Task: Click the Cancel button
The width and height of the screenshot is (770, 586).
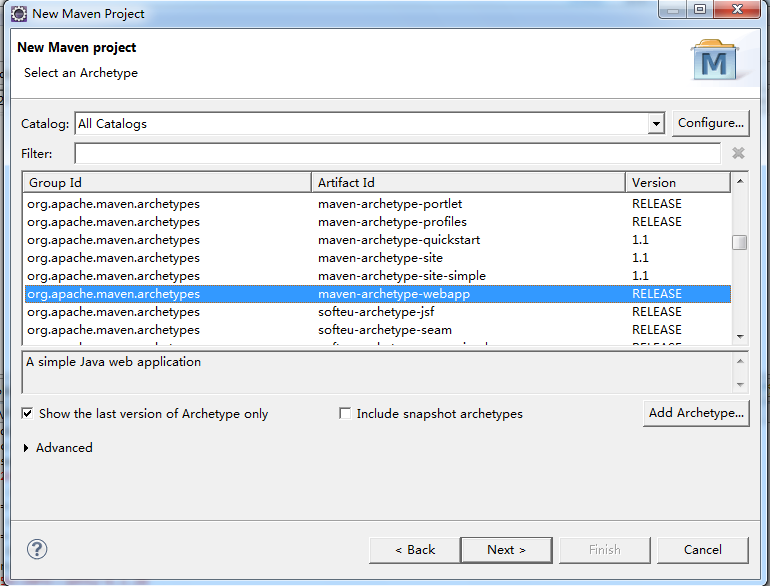Action: point(703,550)
